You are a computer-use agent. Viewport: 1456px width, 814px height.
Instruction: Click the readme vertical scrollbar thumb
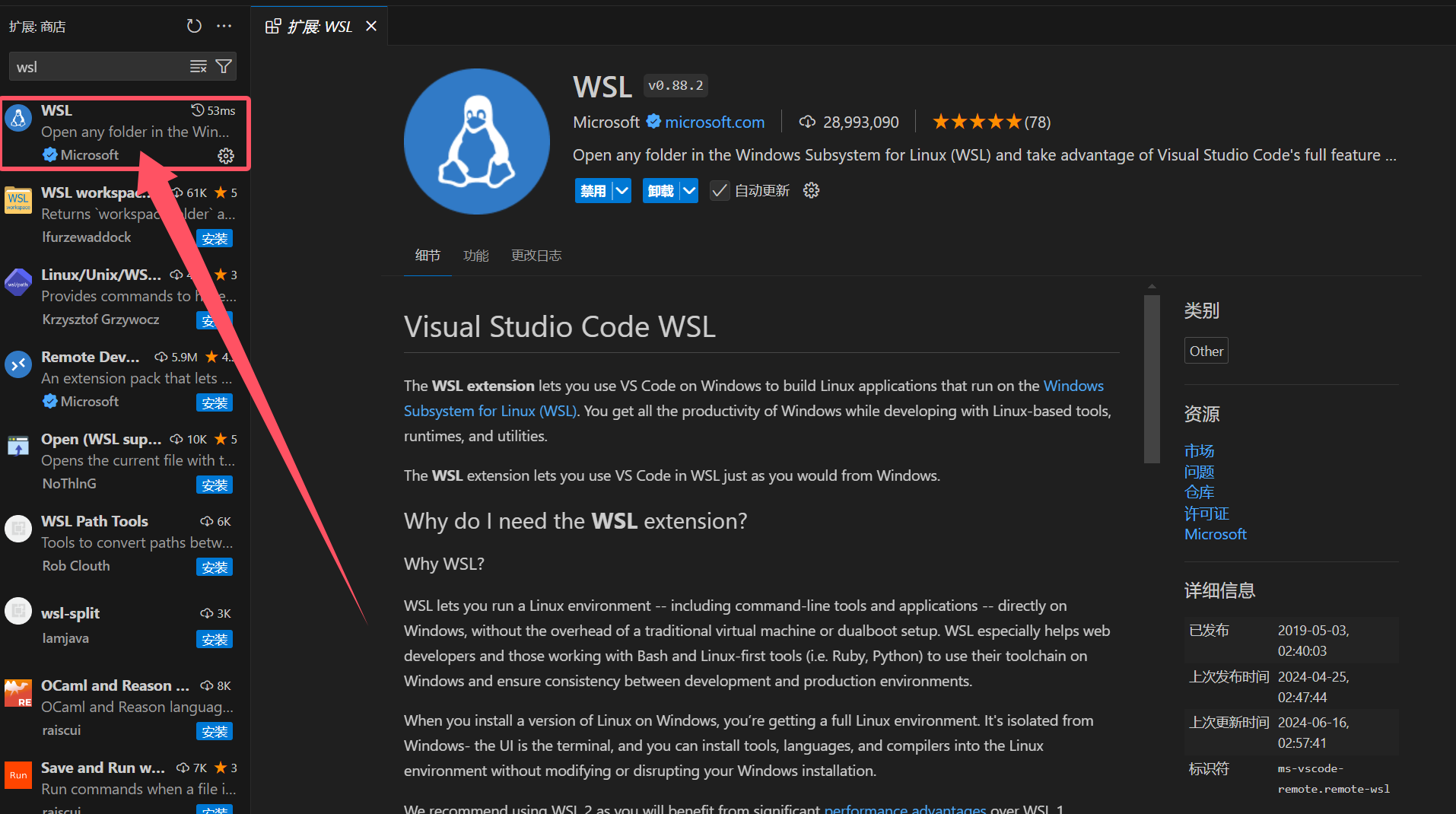pos(1152,378)
